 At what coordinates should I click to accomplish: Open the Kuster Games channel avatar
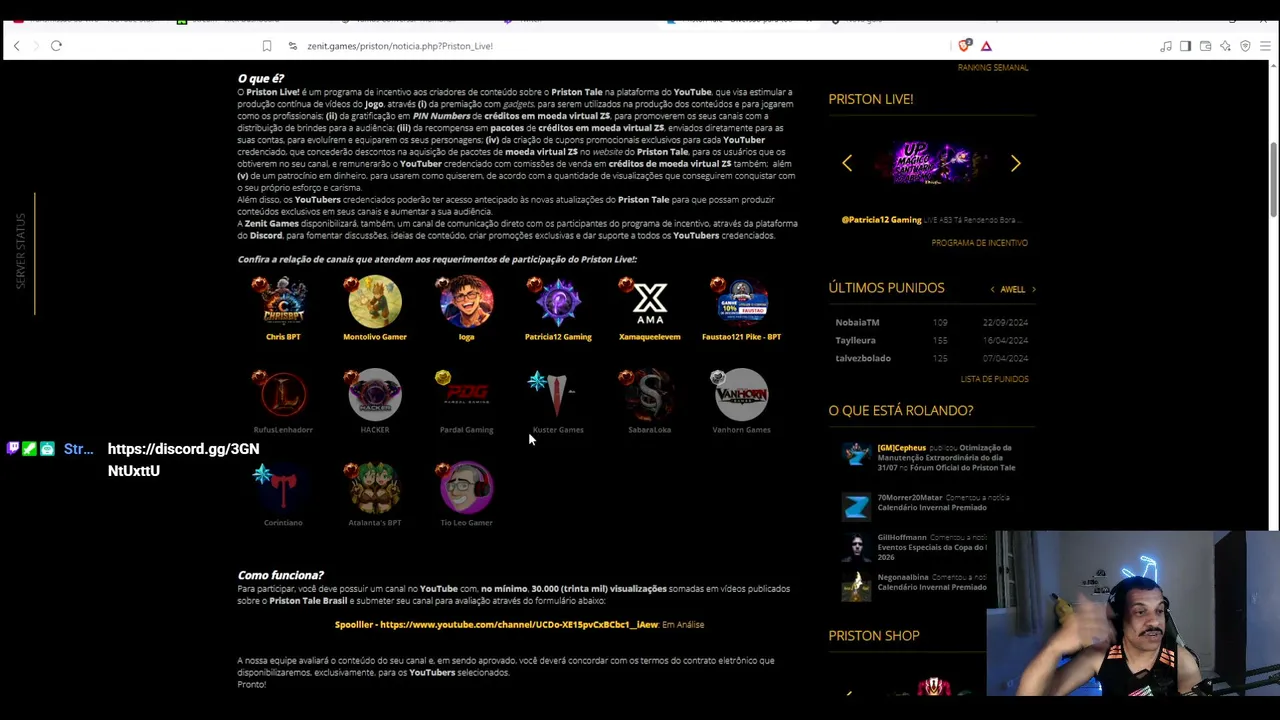[558, 394]
